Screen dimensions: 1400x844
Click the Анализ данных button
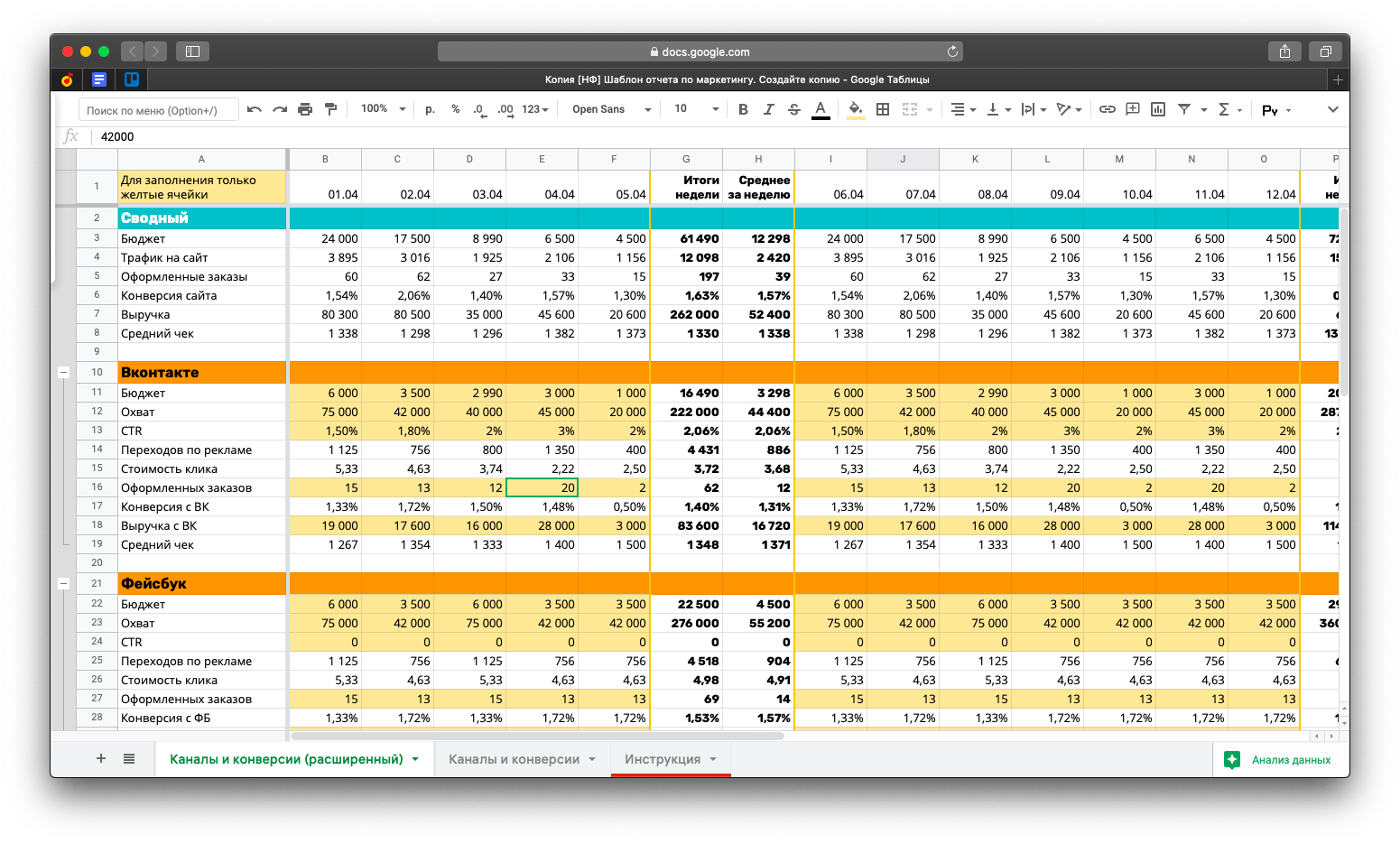(x=1278, y=760)
